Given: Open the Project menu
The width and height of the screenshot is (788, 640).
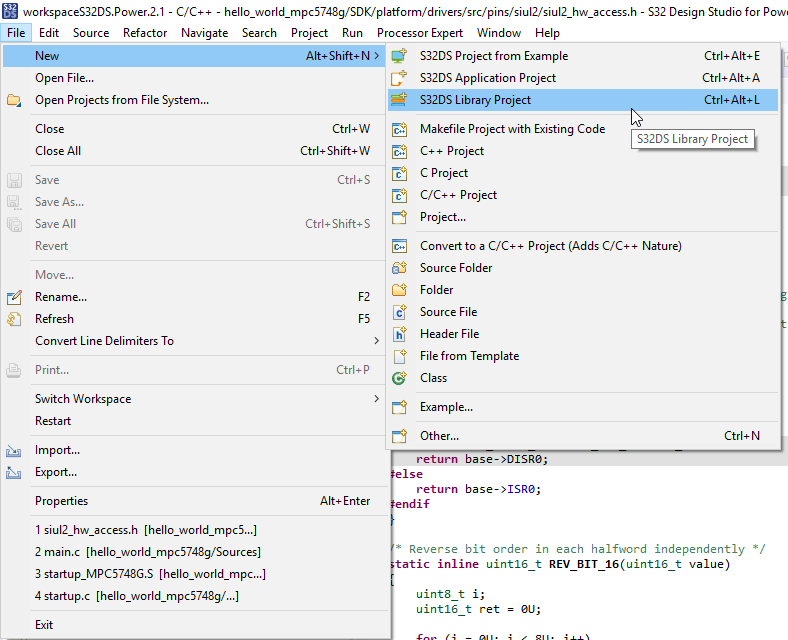Looking at the screenshot, I should click(309, 33).
